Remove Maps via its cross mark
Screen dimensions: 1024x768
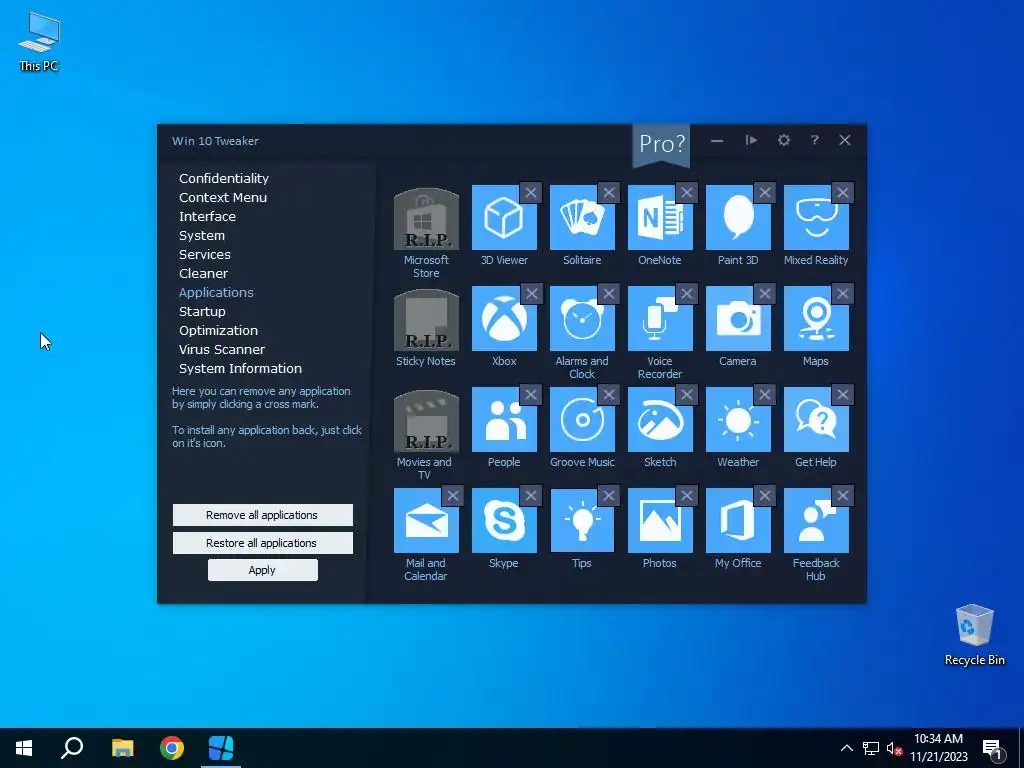pyautogui.click(x=842, y=294)
